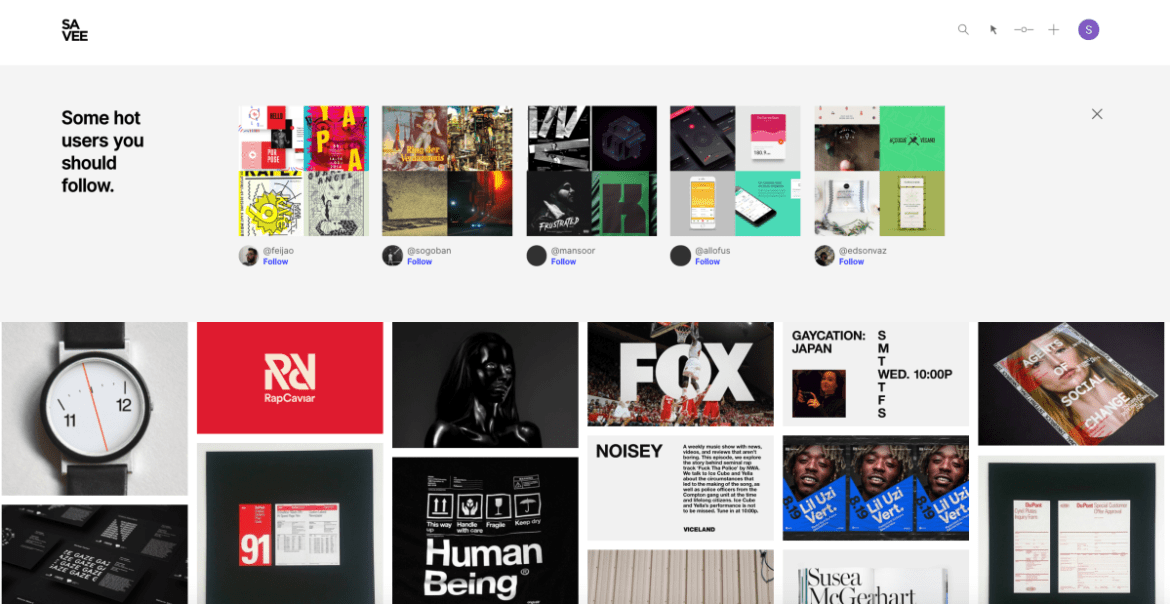Open the RapCaviar red logo image
This screenshot has height=604, width=1170.
click(290, 378)
